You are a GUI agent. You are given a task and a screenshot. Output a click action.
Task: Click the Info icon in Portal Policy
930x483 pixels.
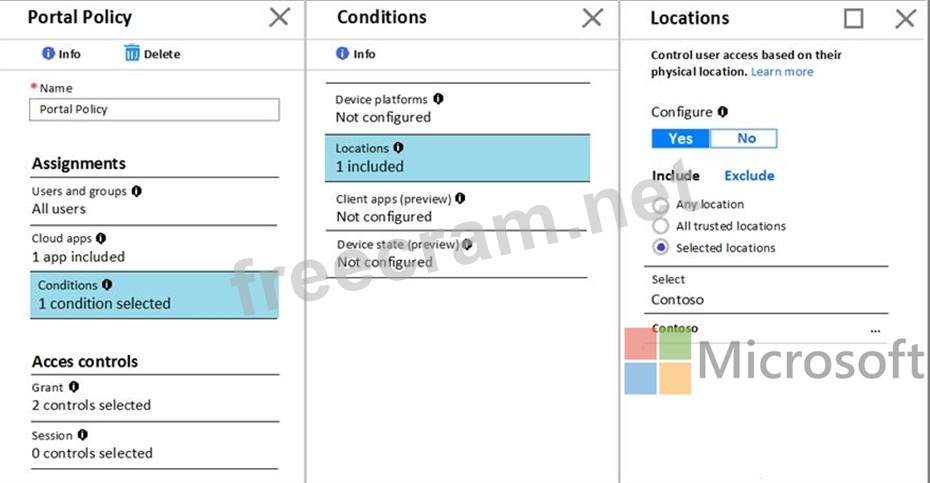click(48, 53)
